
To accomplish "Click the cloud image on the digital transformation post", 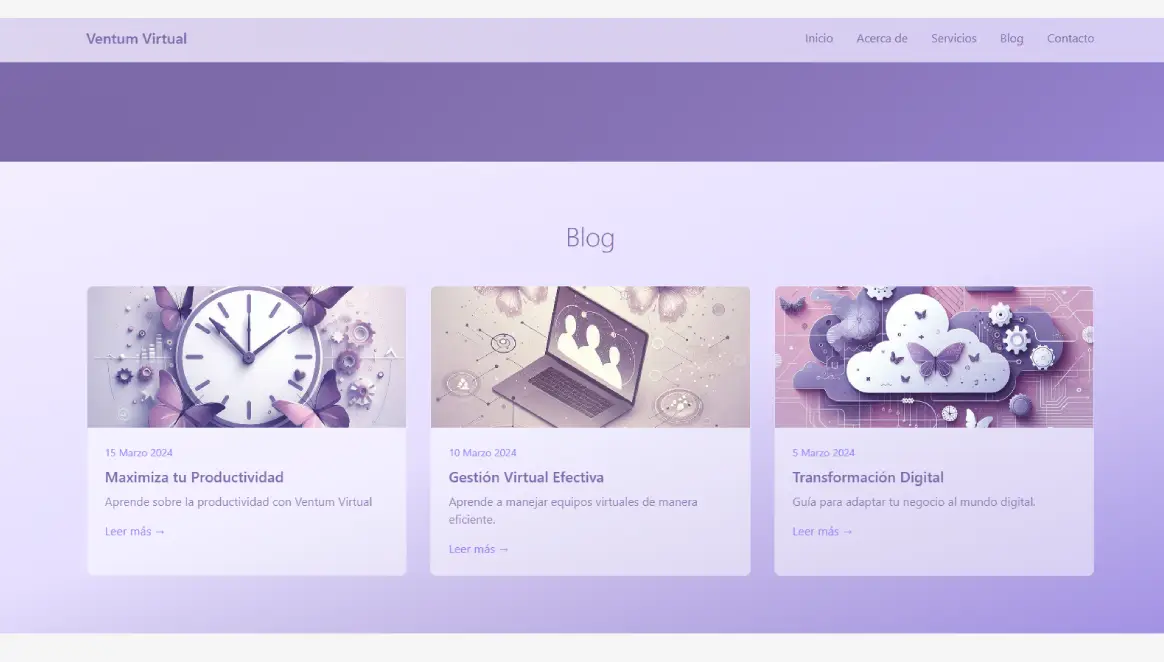I will tap(934, 356).
